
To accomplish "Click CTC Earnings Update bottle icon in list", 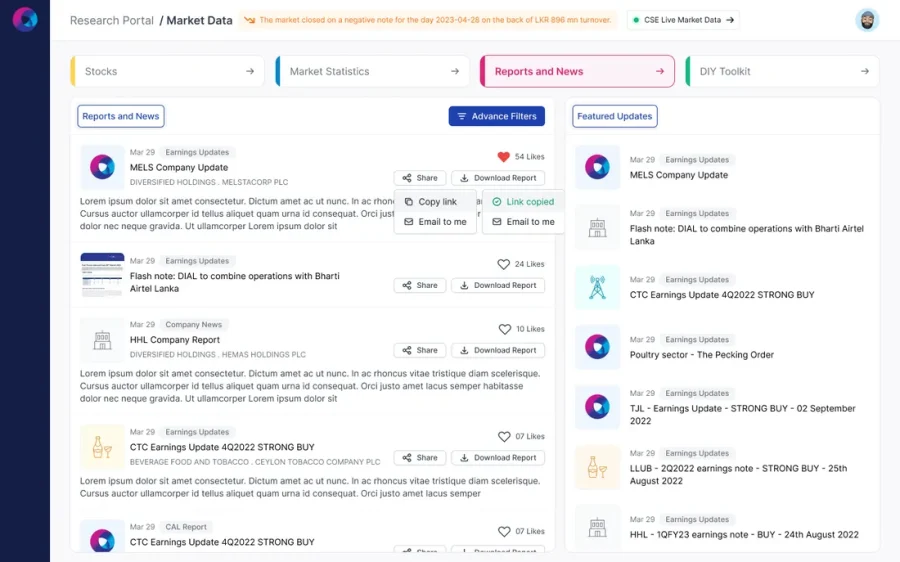I will [102, 447].
